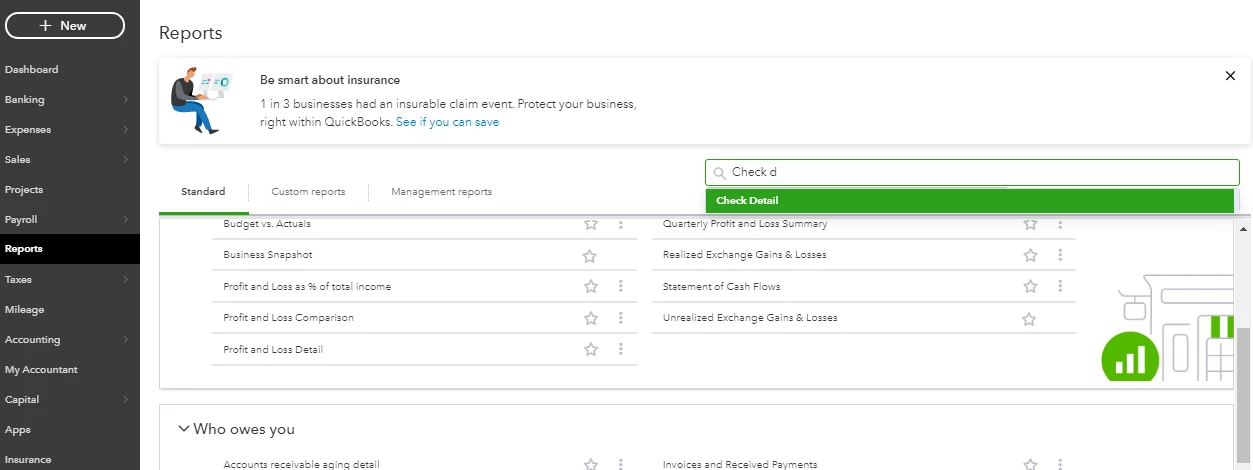Click the report search field

[972, 172]
